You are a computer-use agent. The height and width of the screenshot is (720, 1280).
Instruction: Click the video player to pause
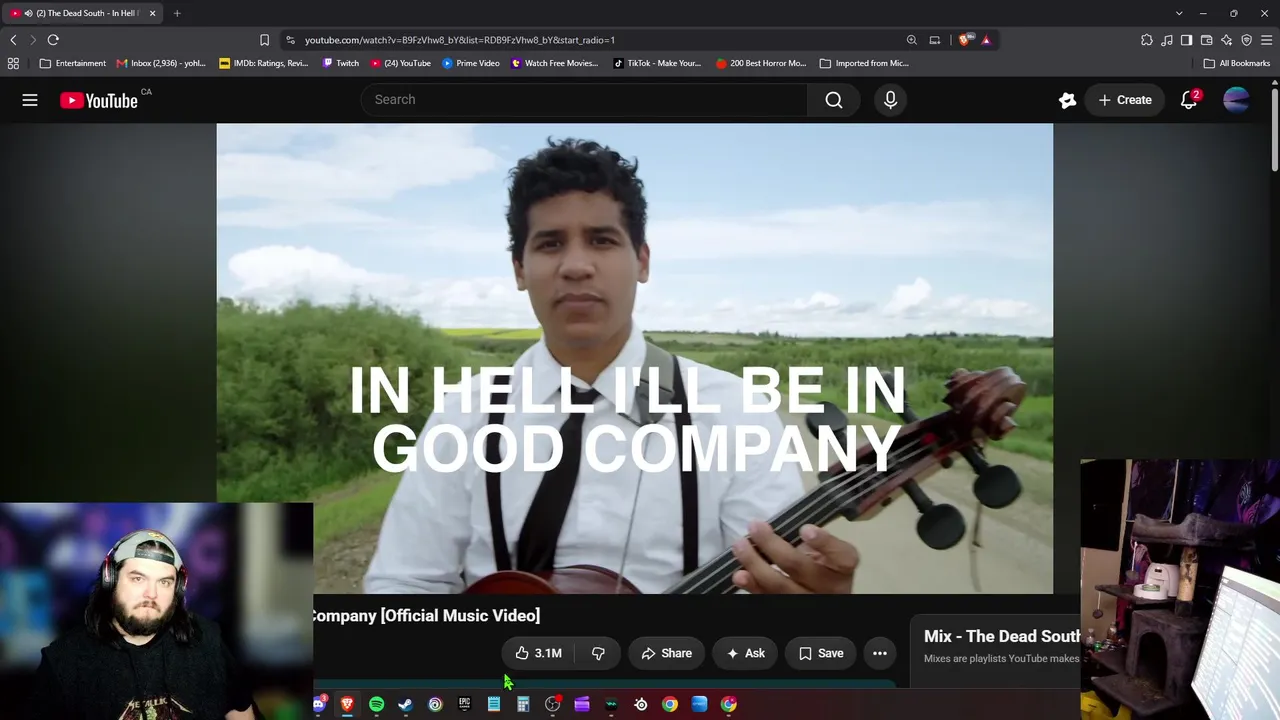click(635, 358)
